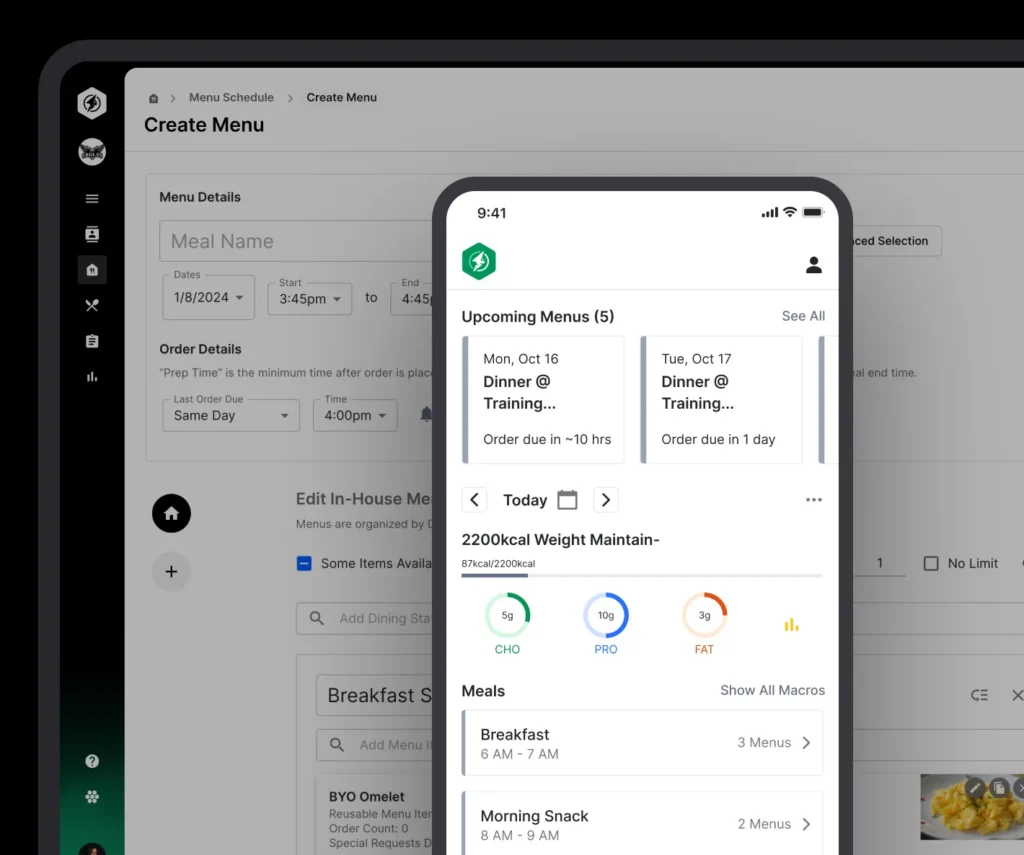
Task: Tap the yellow macros chart icon
Action: (791, 623)
